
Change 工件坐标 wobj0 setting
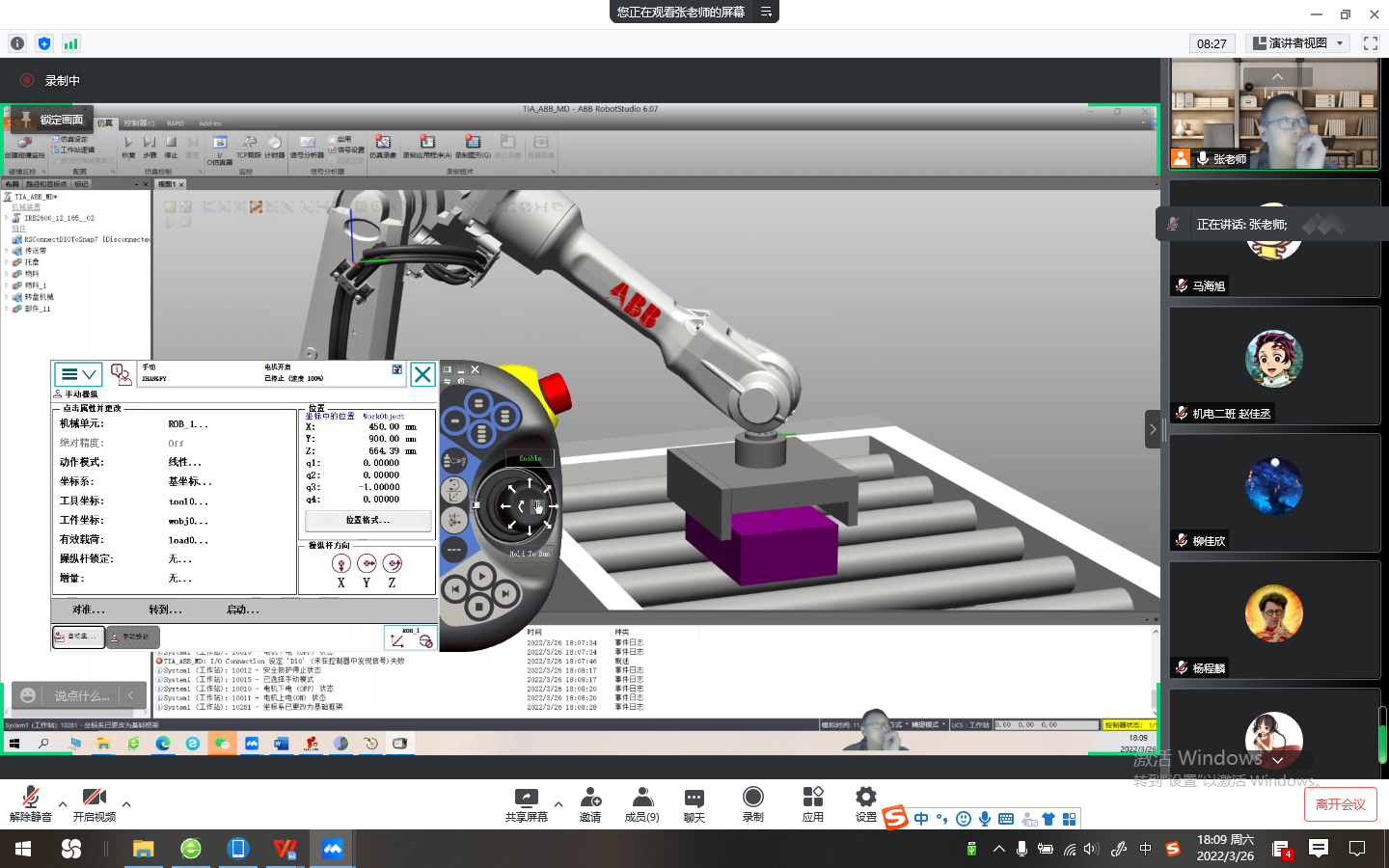187,521
